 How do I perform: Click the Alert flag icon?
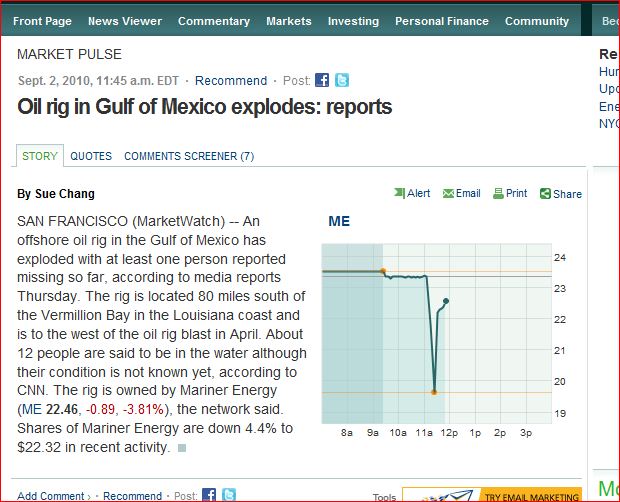point(399,193)
